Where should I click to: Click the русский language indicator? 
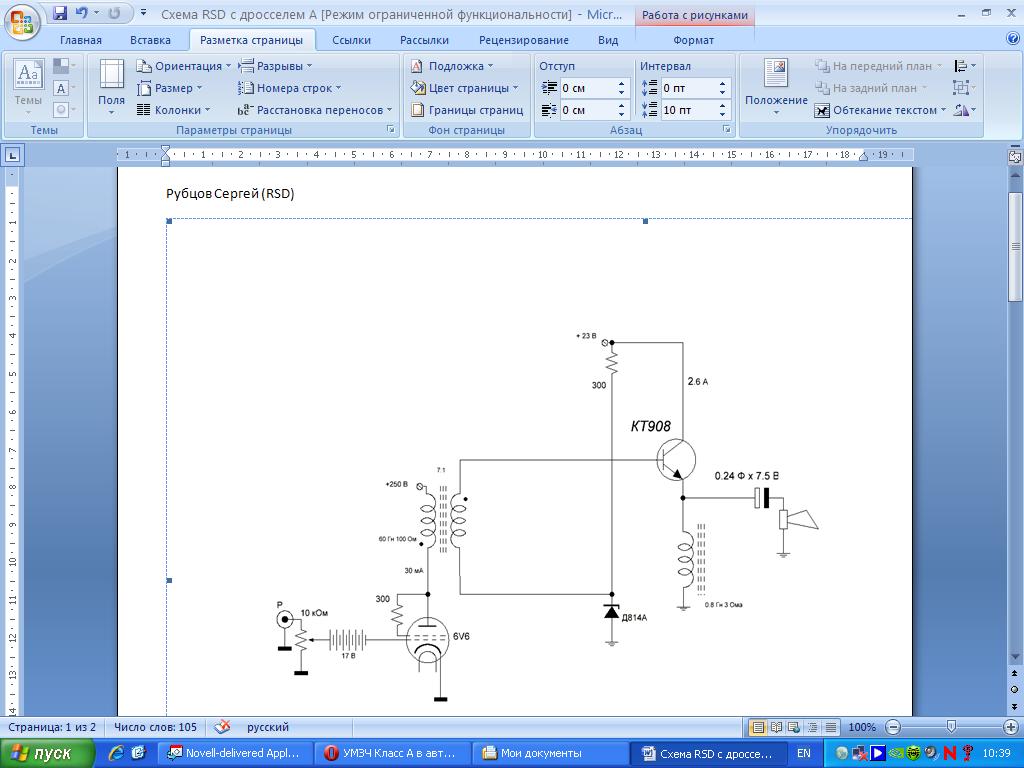click(x=268, y=727)
